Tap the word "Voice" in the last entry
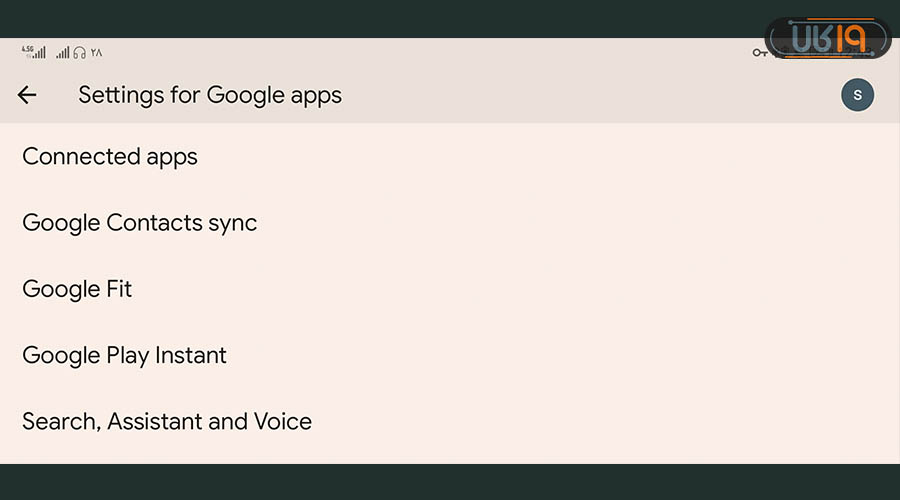This screenshot has height=500, width=900. pos(283,421)
